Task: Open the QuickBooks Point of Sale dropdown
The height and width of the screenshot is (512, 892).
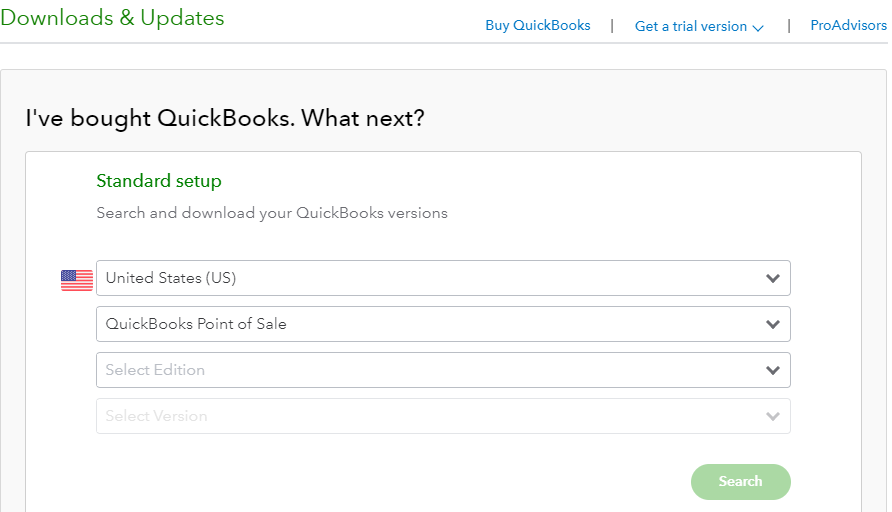Action: [x=443, y=324]
